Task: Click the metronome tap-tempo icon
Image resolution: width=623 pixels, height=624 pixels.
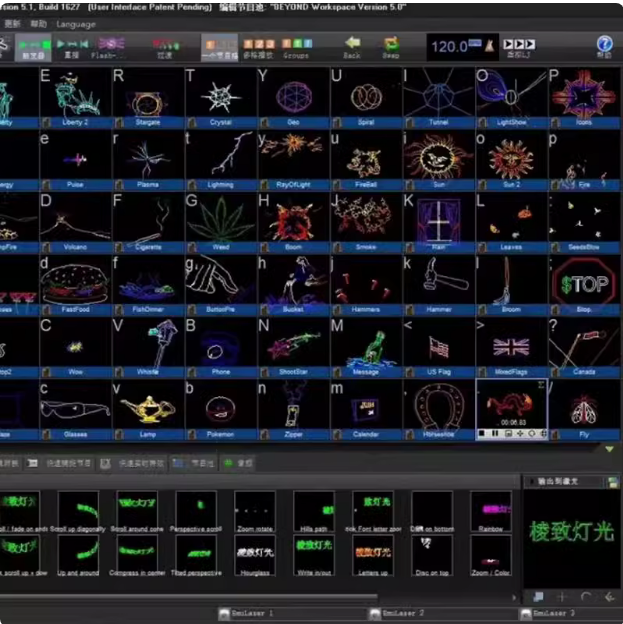Action: click(x=489, y=46)
